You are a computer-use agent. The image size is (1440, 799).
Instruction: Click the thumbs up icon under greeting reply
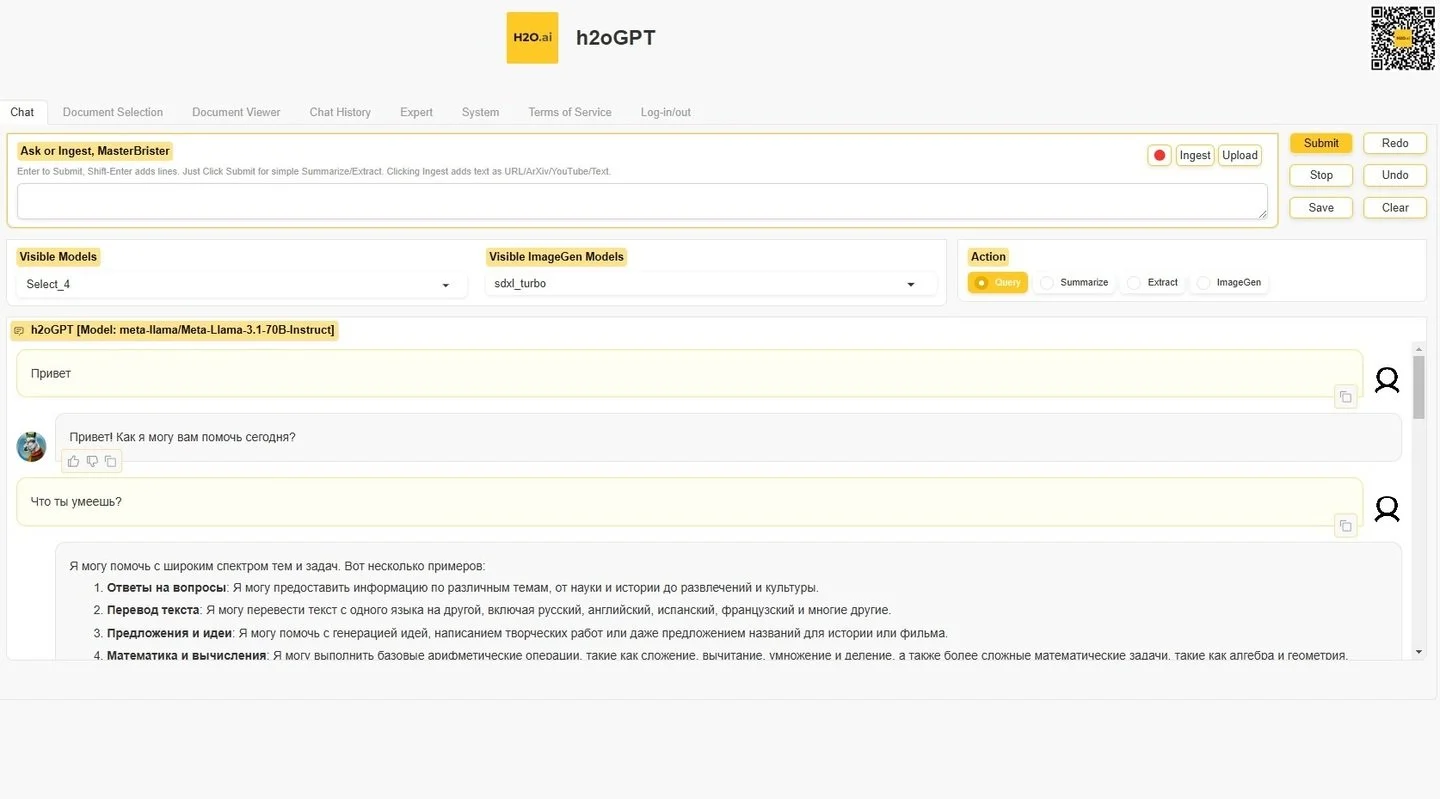pos(73,461)
